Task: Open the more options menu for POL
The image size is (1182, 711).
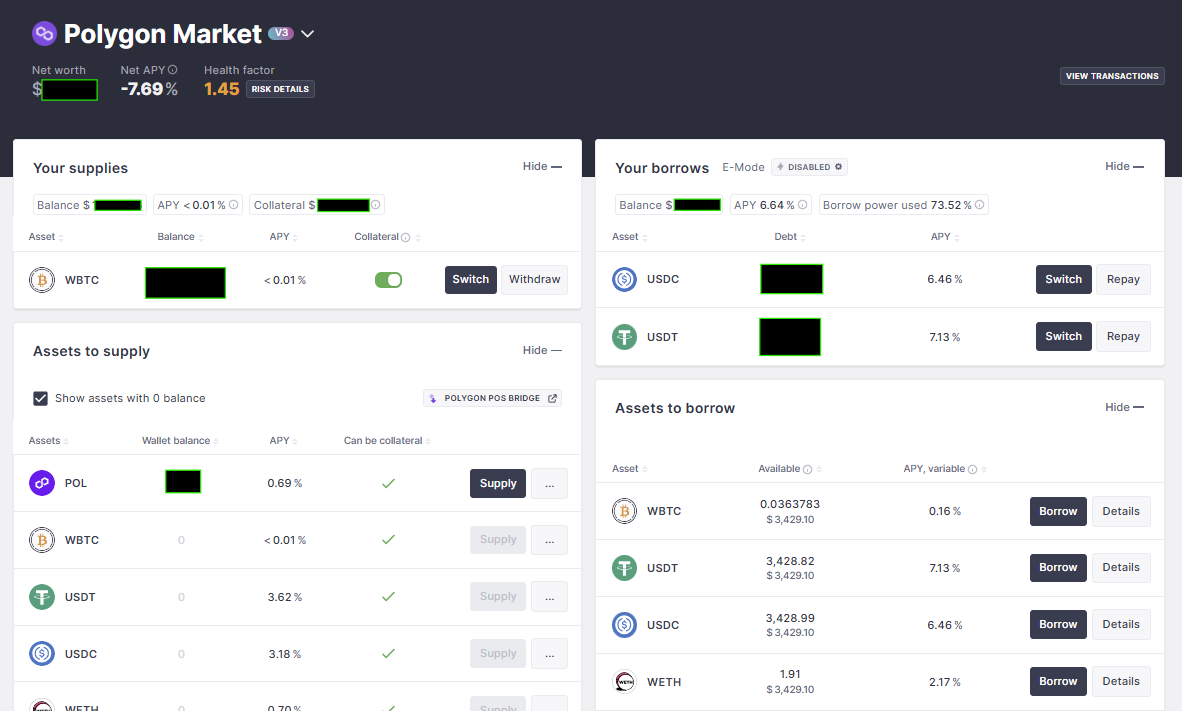Action: [x=549, y=483]
